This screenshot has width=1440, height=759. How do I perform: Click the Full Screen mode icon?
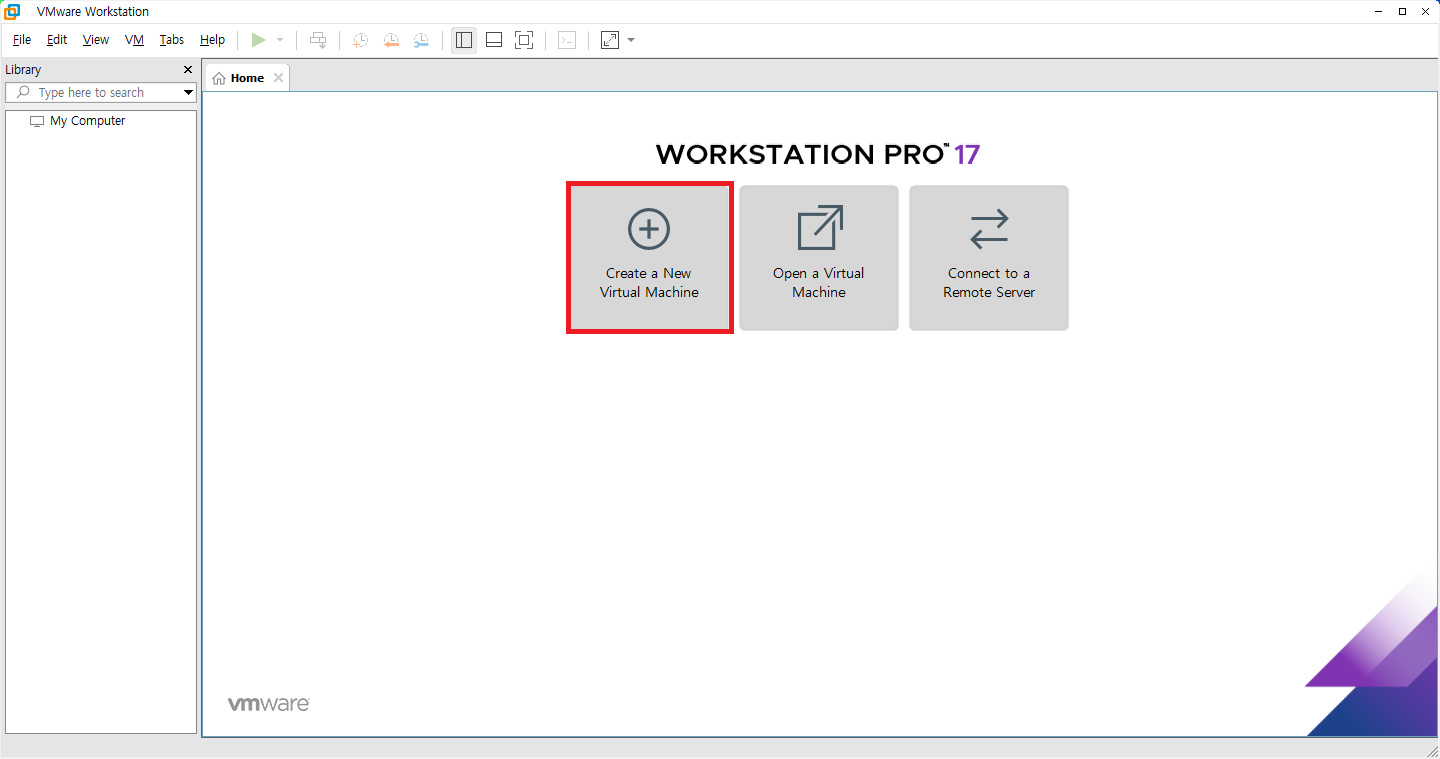pos(524,40)
